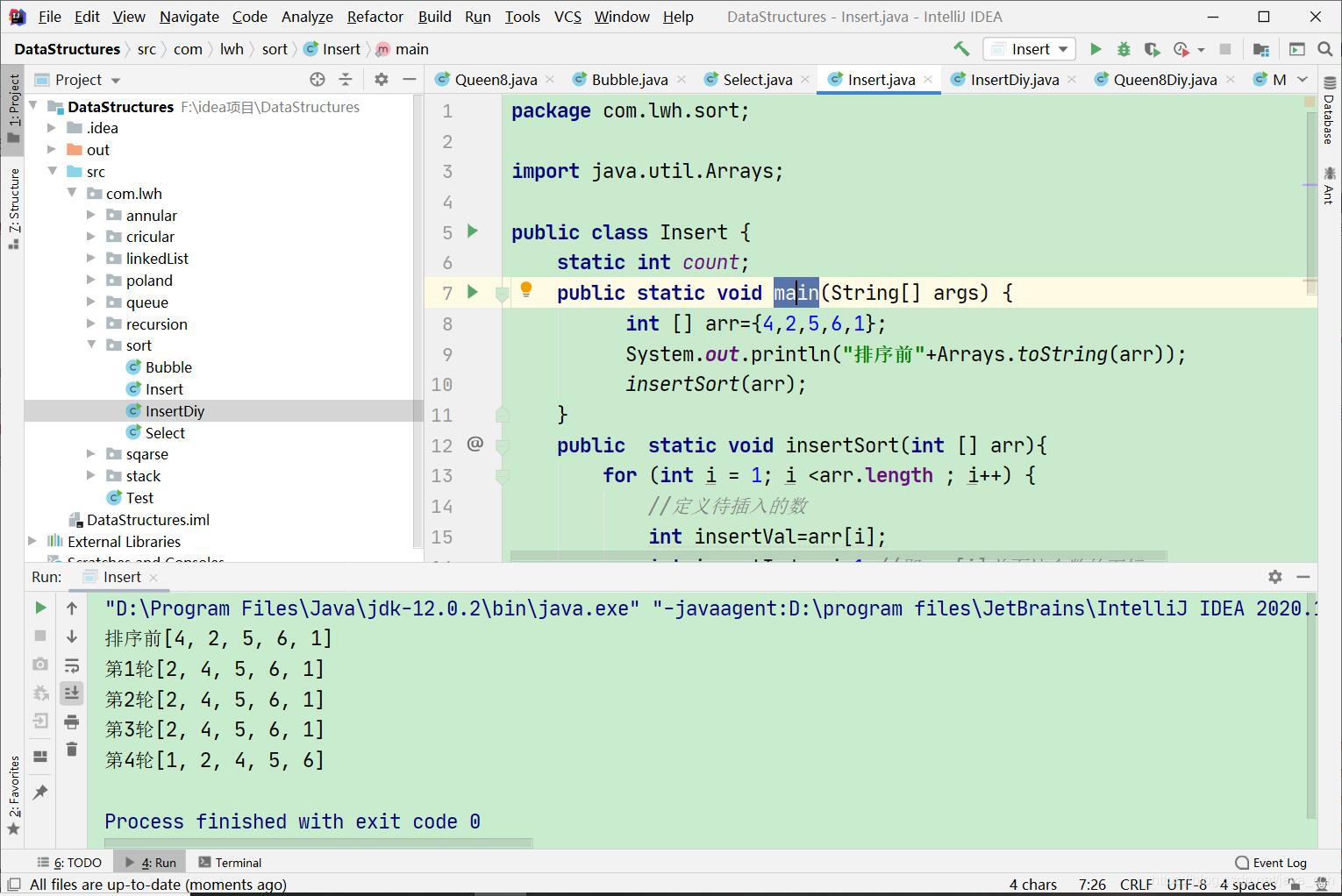Click the CRLF line separator widget
The height and width of the screenshot is (896, 1342).
(1136, 885)
